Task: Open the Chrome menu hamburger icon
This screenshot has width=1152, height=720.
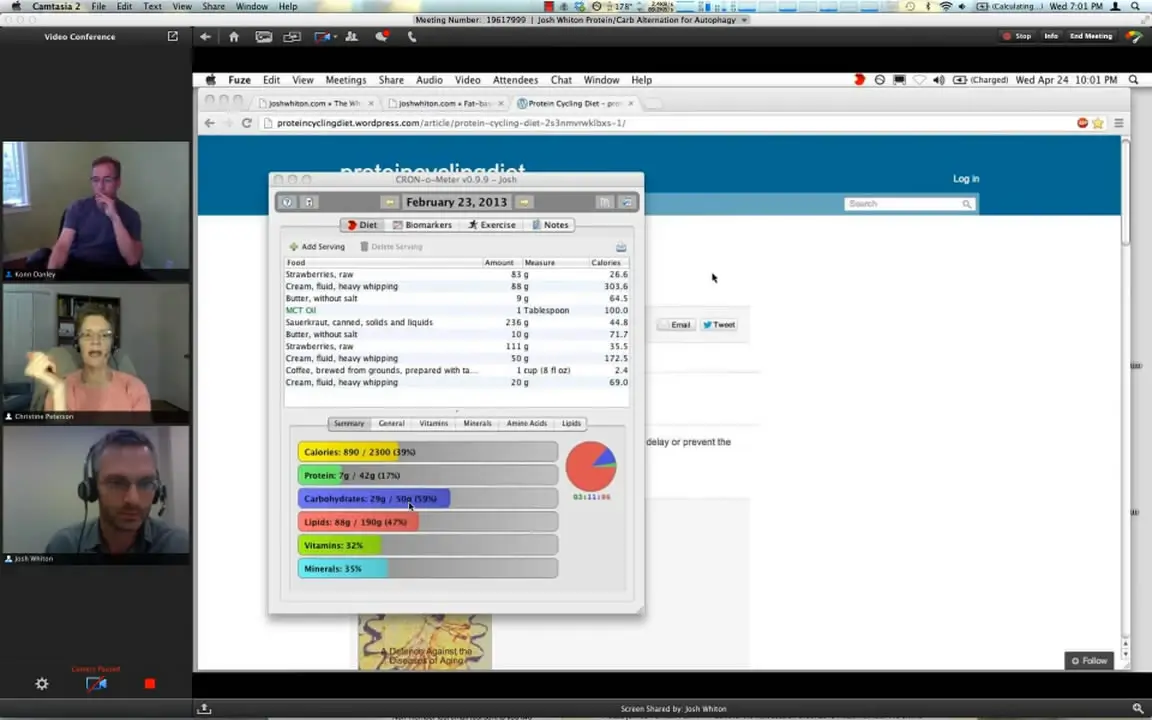Action: [x=1119, y=123]
